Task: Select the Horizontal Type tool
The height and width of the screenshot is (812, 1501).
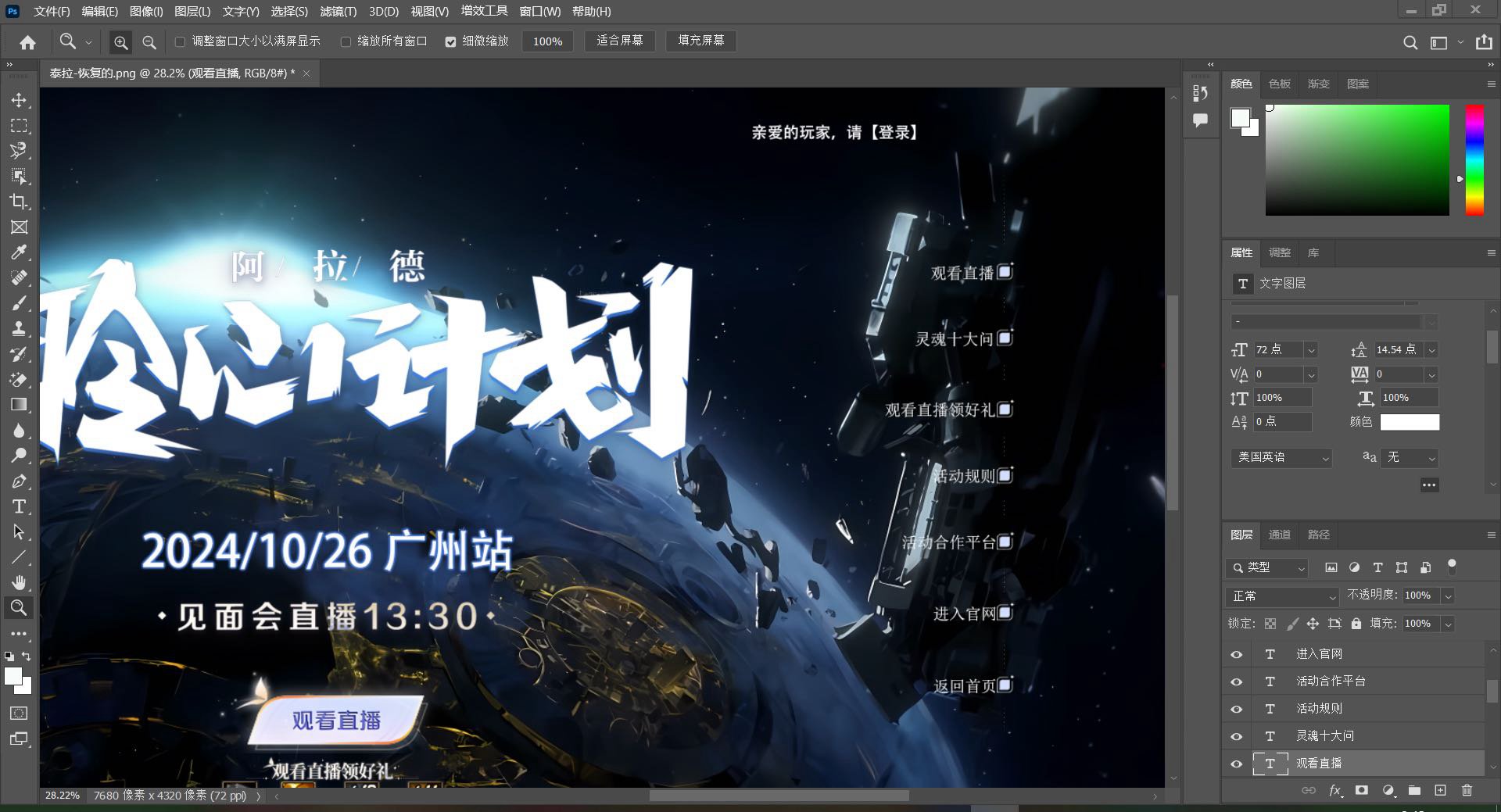Action: (x=19, y=506)
